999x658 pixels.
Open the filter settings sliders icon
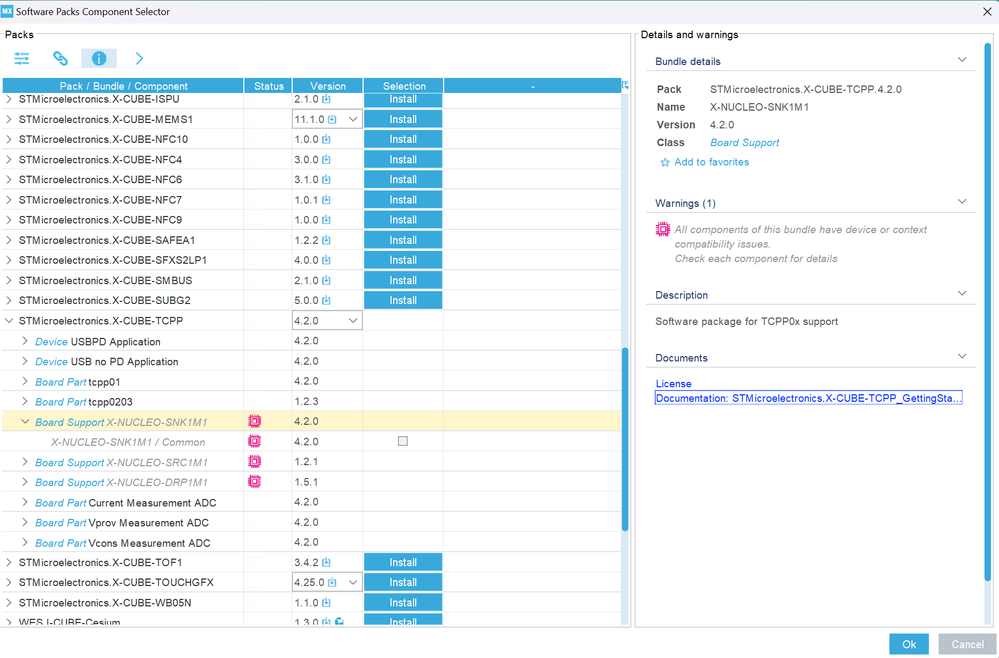[x=22, y=59]
